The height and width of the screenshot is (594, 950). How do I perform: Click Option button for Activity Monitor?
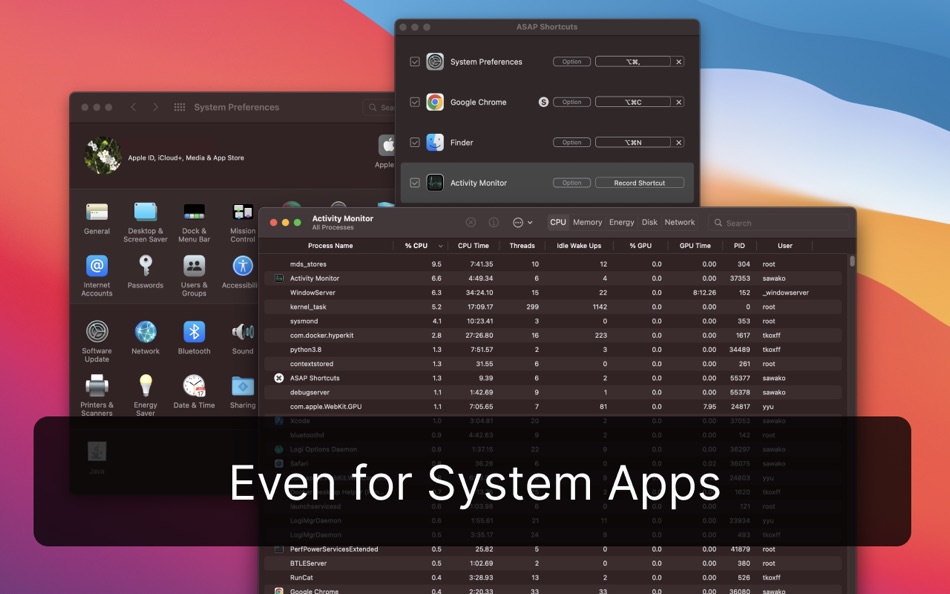point(571,182)
